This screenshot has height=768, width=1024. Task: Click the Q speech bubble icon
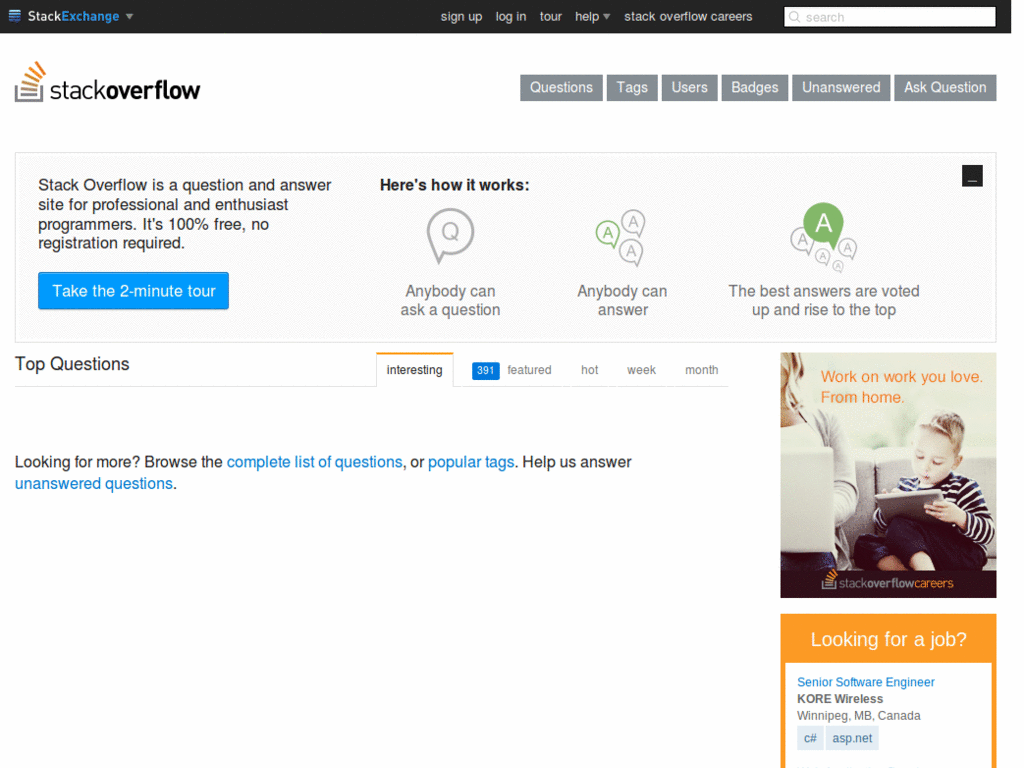click(x=450, y=235)
